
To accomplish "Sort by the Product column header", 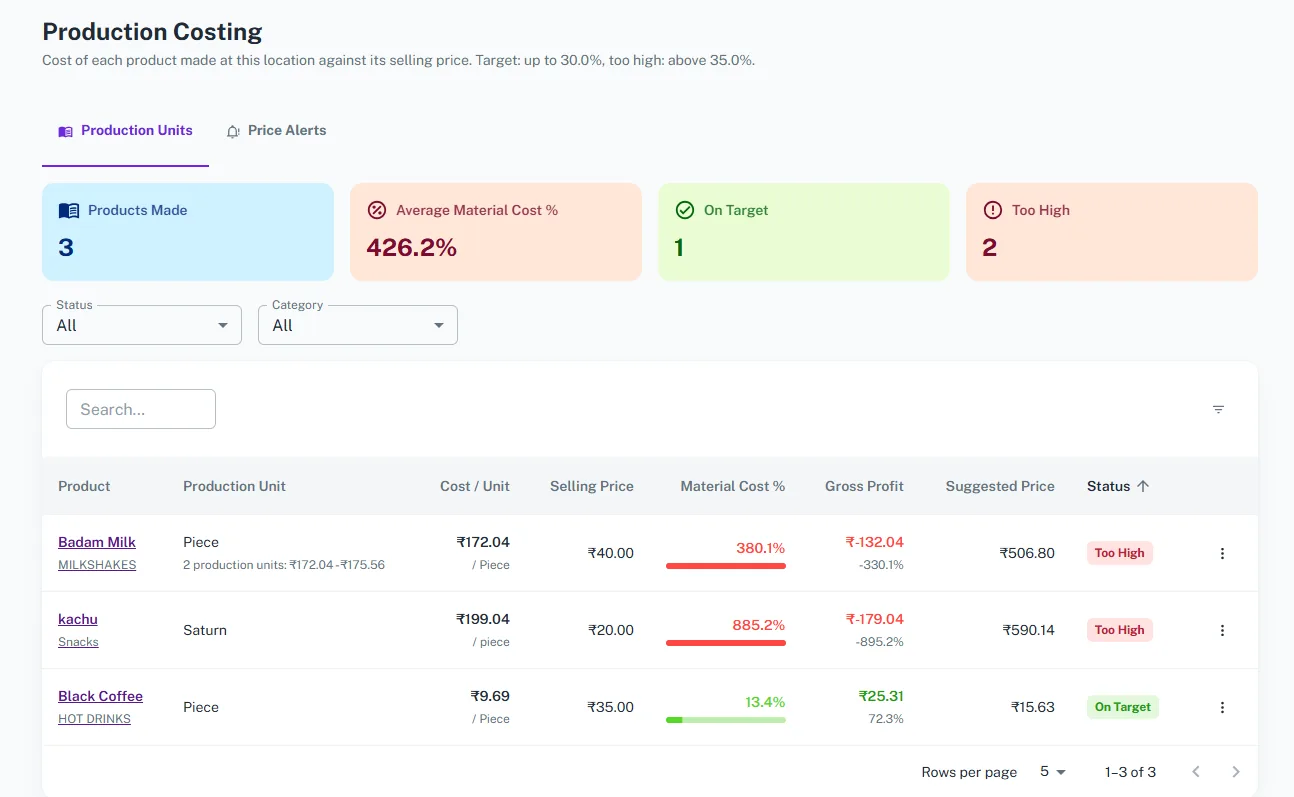I will (x=84, y=486).
